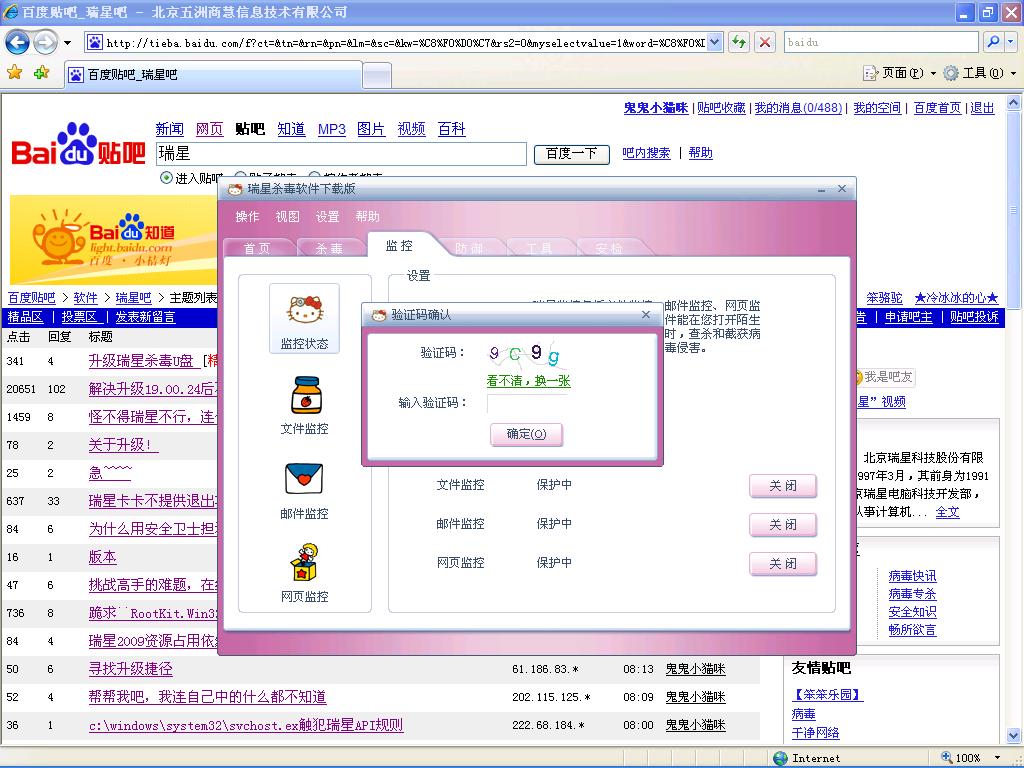This screenshot has width=1024, height=768.
Task: Open the search provider dropdown arrow
Action: tap(1012, 42)
